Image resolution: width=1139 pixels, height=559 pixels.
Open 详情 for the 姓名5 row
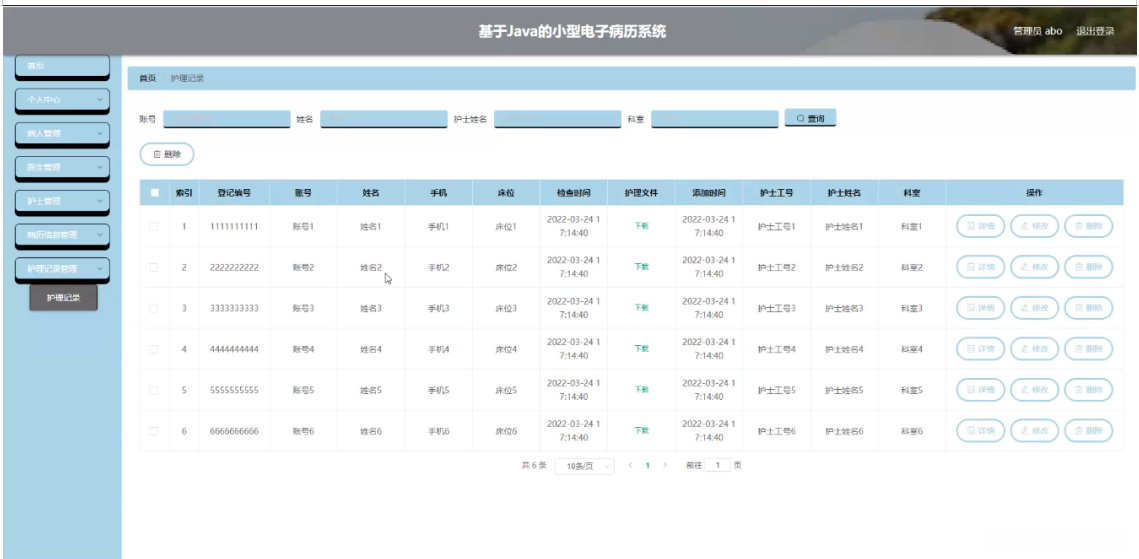(x=980, y=390)
